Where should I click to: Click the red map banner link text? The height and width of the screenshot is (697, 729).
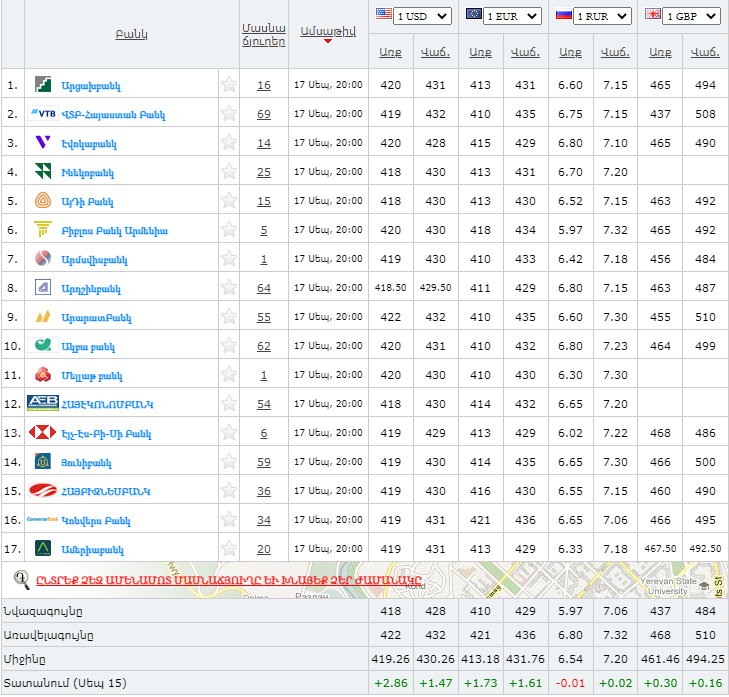point(229,580)
